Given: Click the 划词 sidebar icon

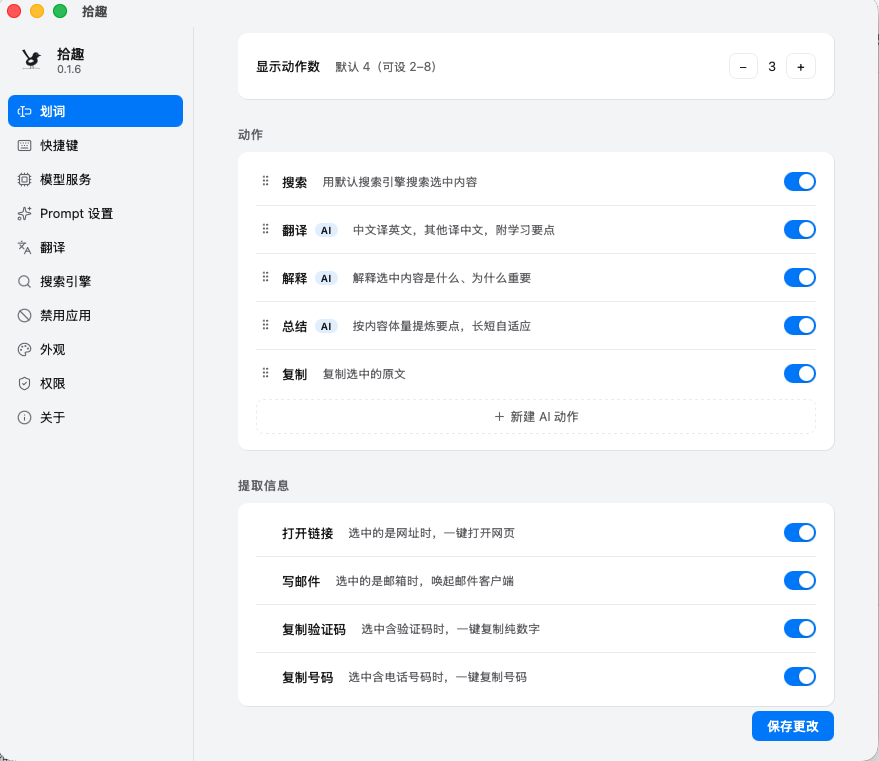Looking at the screenshot, I should (x=24, y=111).
